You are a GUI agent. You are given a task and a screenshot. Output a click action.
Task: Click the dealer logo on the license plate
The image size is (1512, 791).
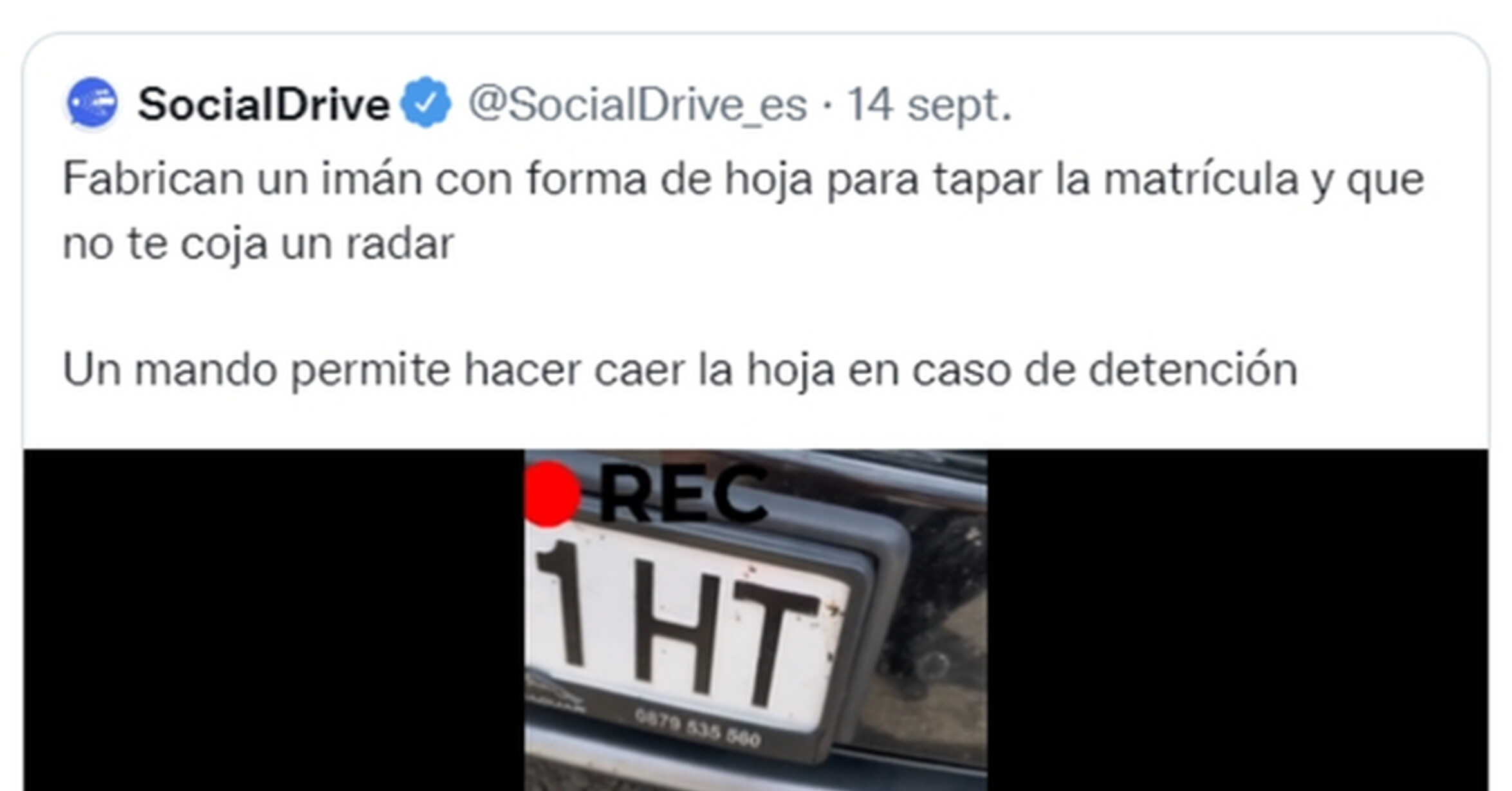(557, 695)
